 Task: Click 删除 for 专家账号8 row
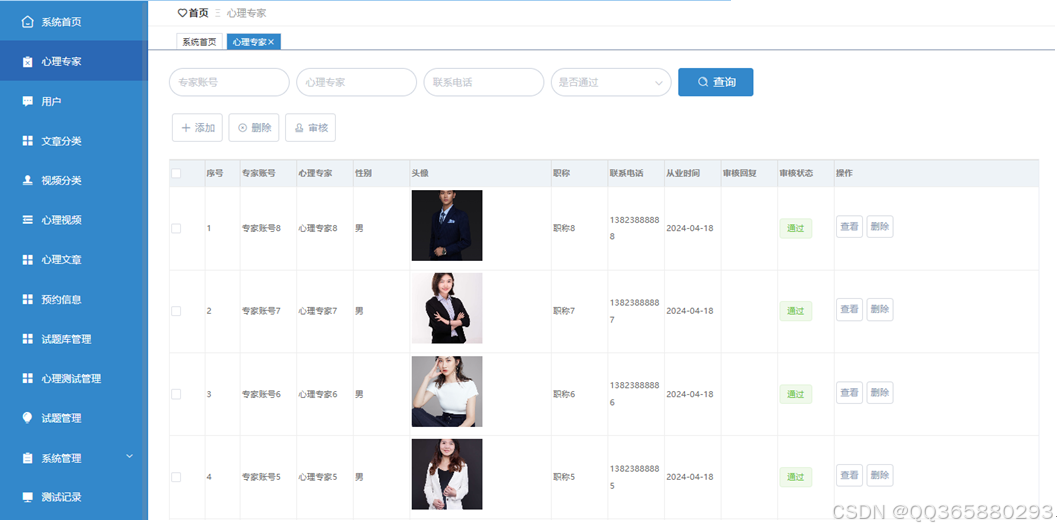pos(880,227)
